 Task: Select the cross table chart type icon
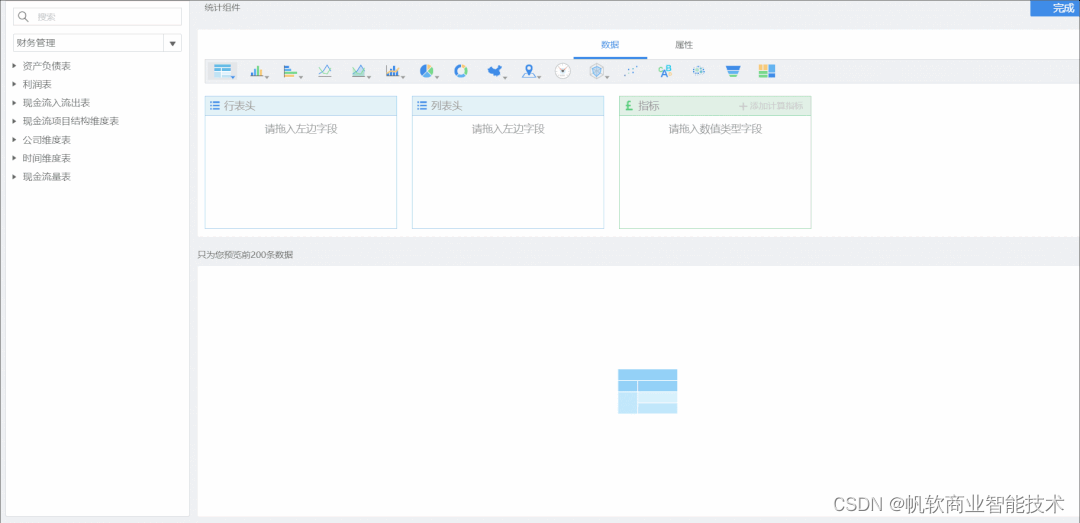pyautogui.click(x=222, y=71)
